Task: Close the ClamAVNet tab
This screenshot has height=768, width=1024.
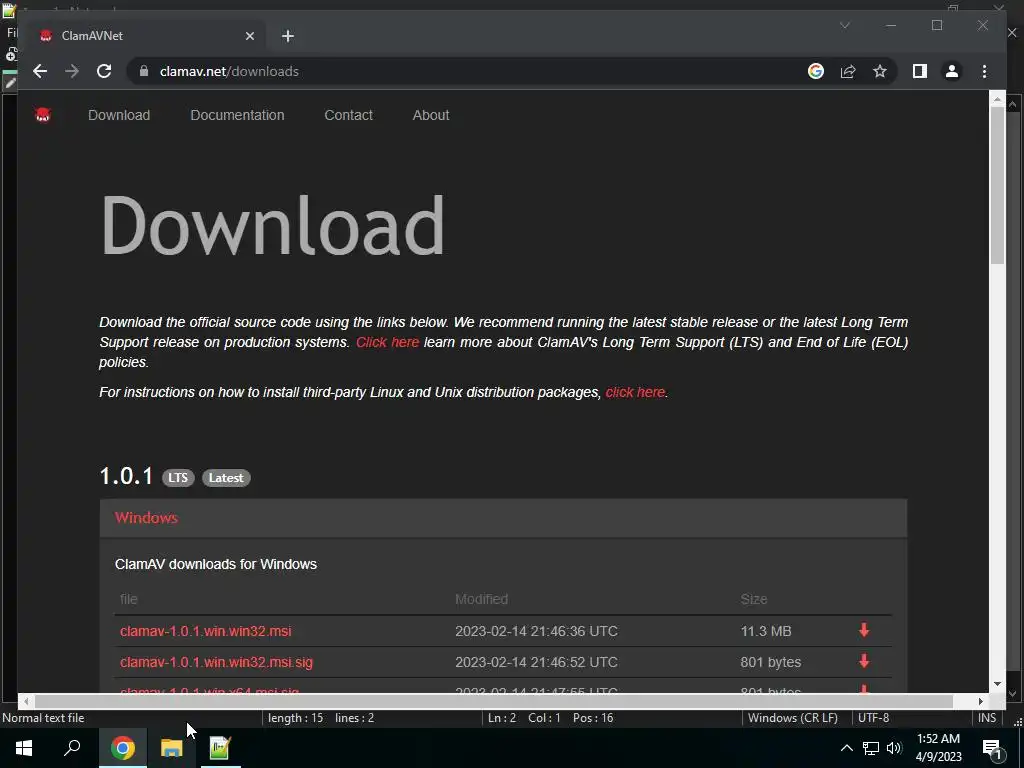Action: (x=249, y=36)
